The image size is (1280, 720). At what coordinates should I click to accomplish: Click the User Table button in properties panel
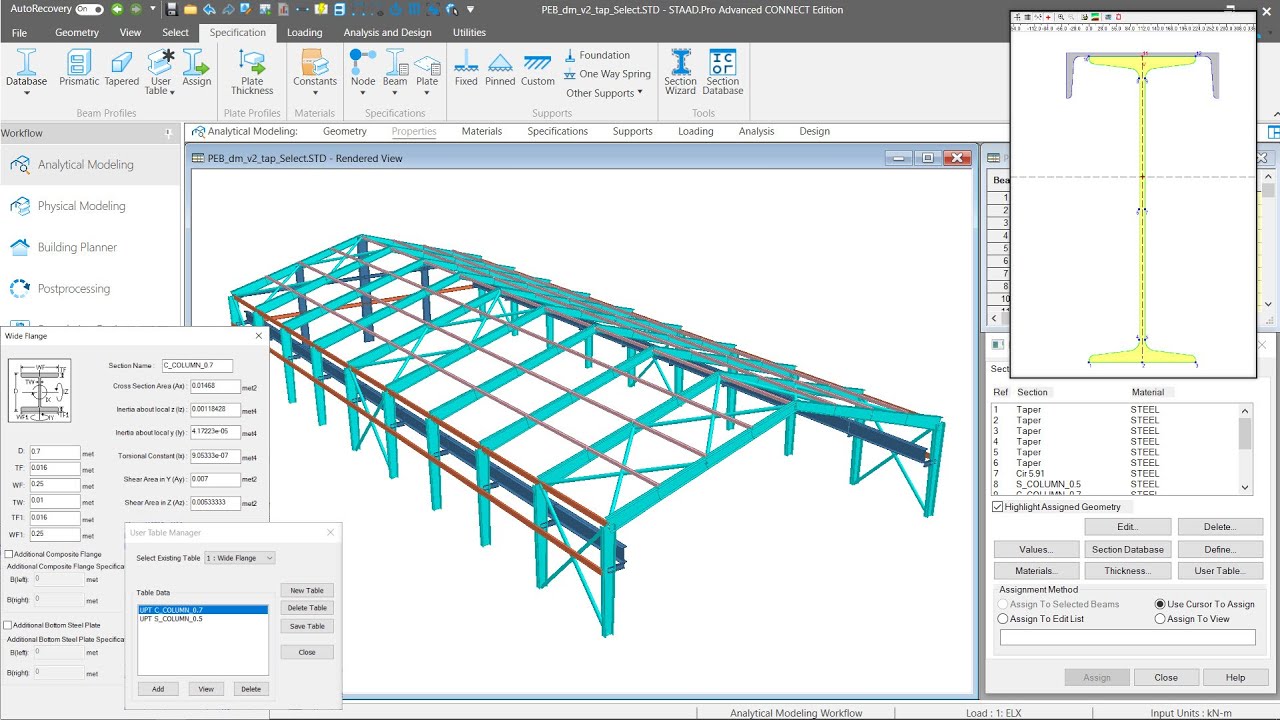1220,571
